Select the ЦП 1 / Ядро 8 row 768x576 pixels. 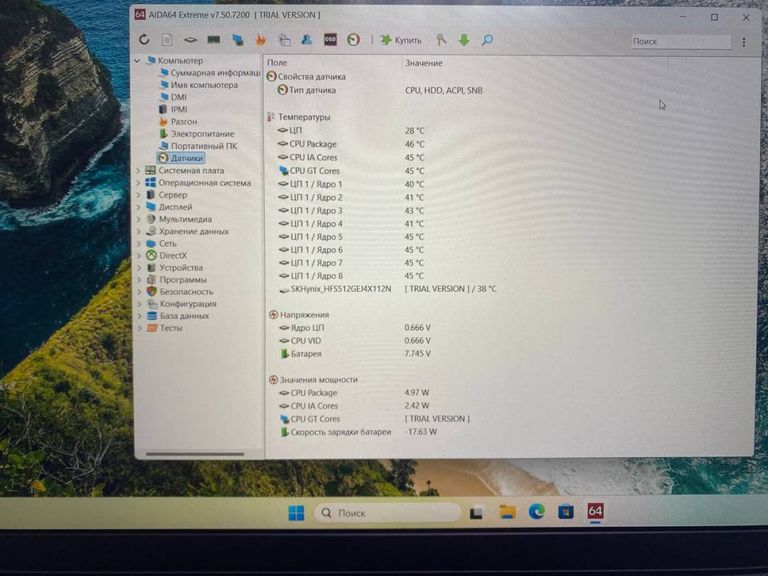coord(351,276)
